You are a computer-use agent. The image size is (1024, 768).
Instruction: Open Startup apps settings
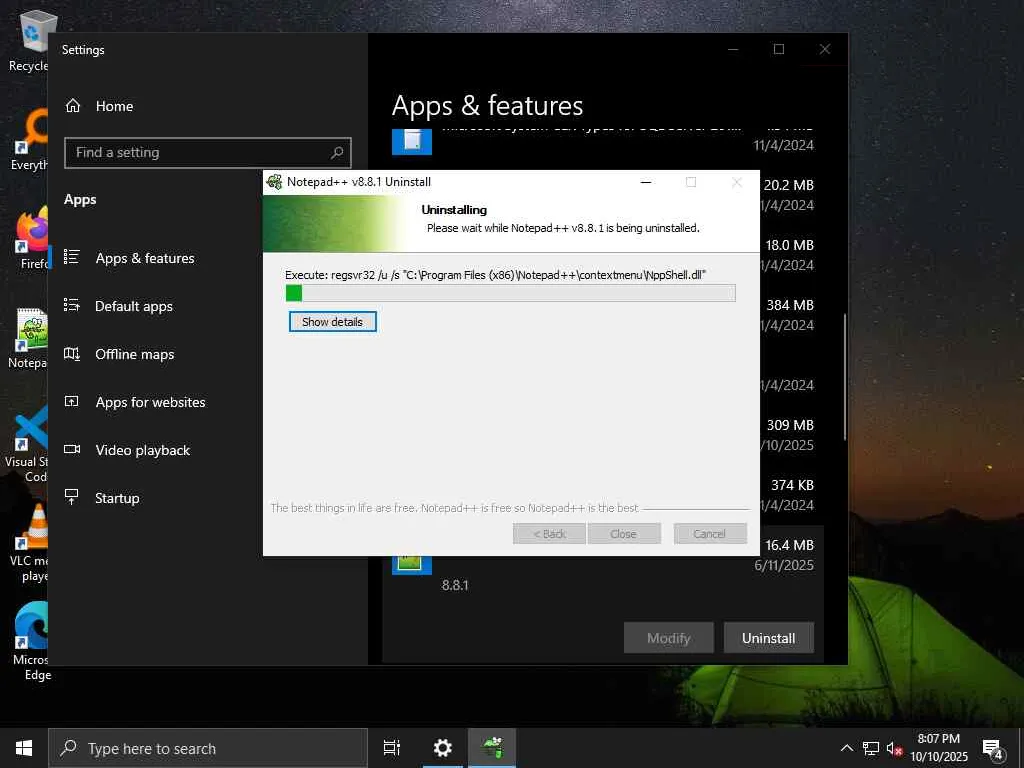pyautogui.click(x=117, y=498)
